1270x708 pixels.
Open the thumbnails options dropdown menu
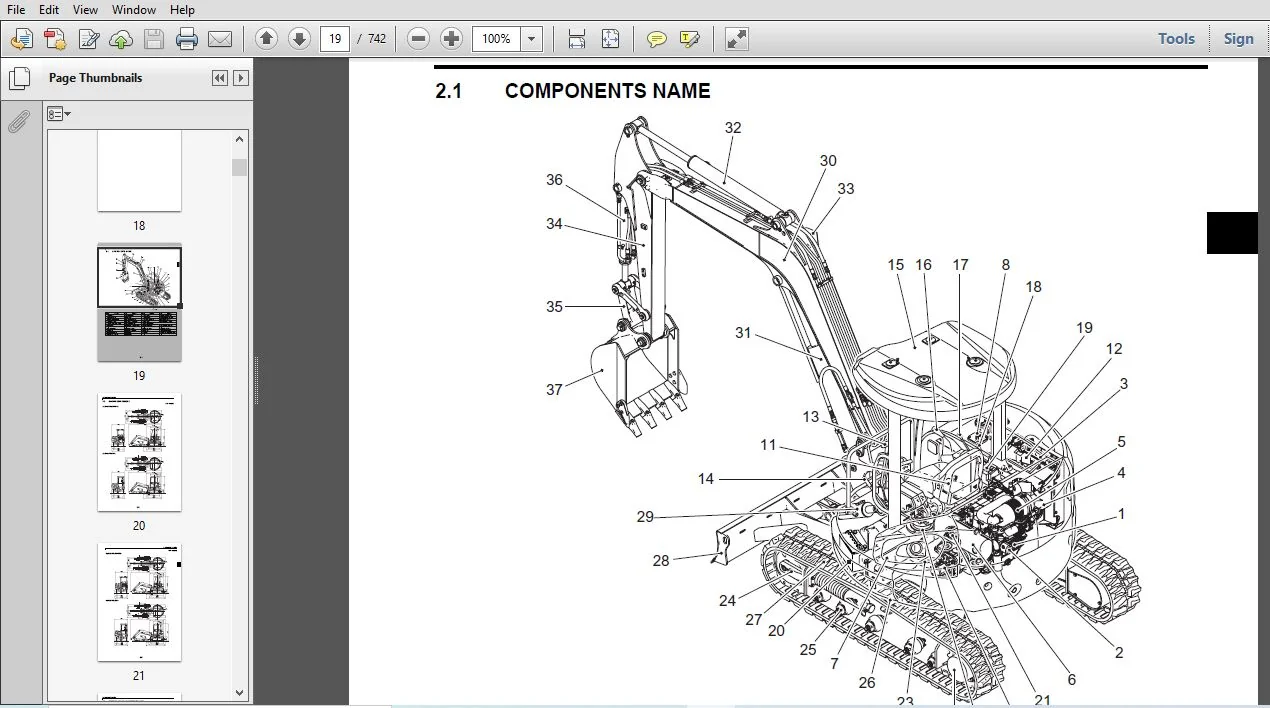[x=59, y=114]
